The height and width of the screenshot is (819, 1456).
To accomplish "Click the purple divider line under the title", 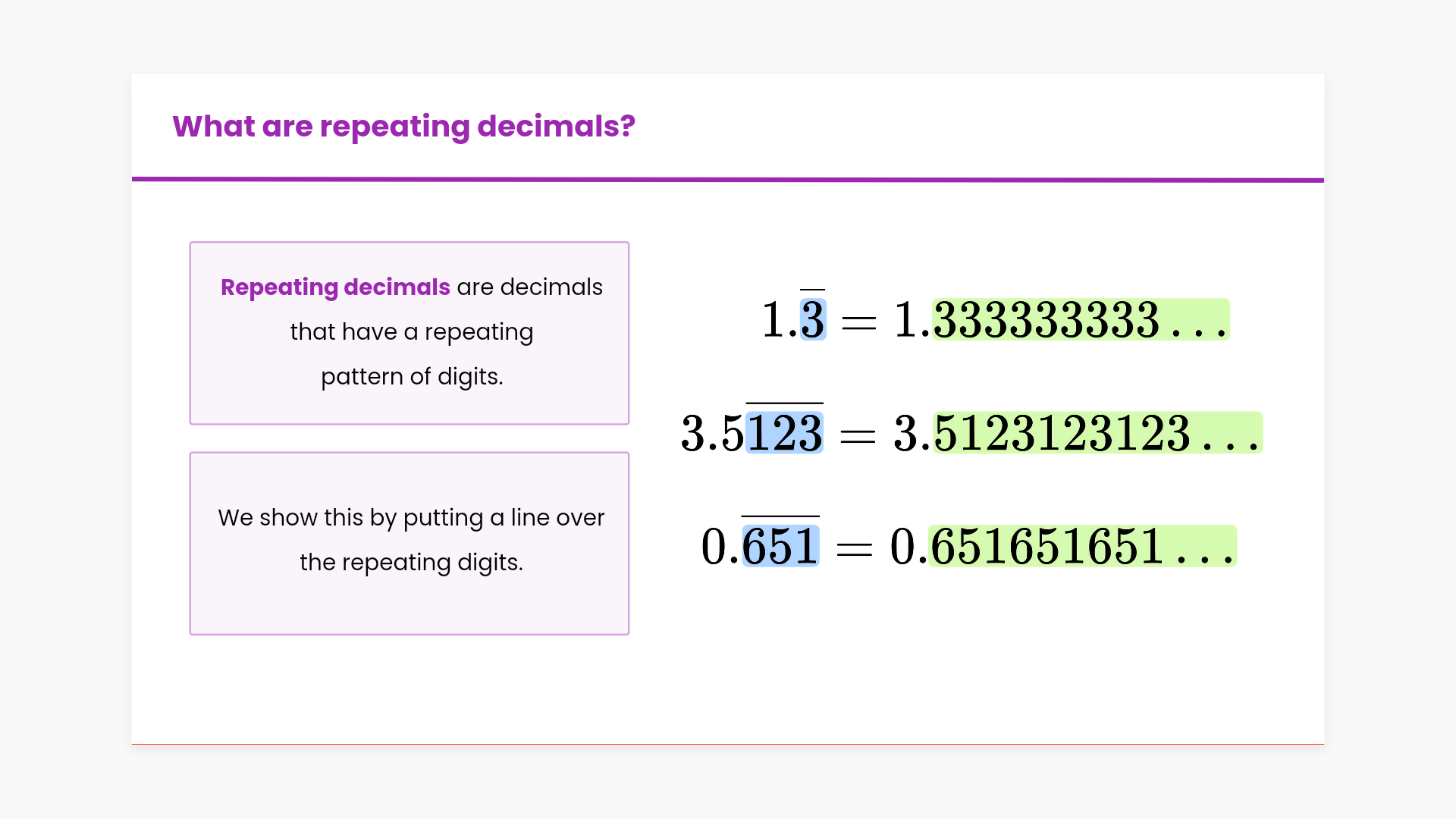I will [728, 180].
